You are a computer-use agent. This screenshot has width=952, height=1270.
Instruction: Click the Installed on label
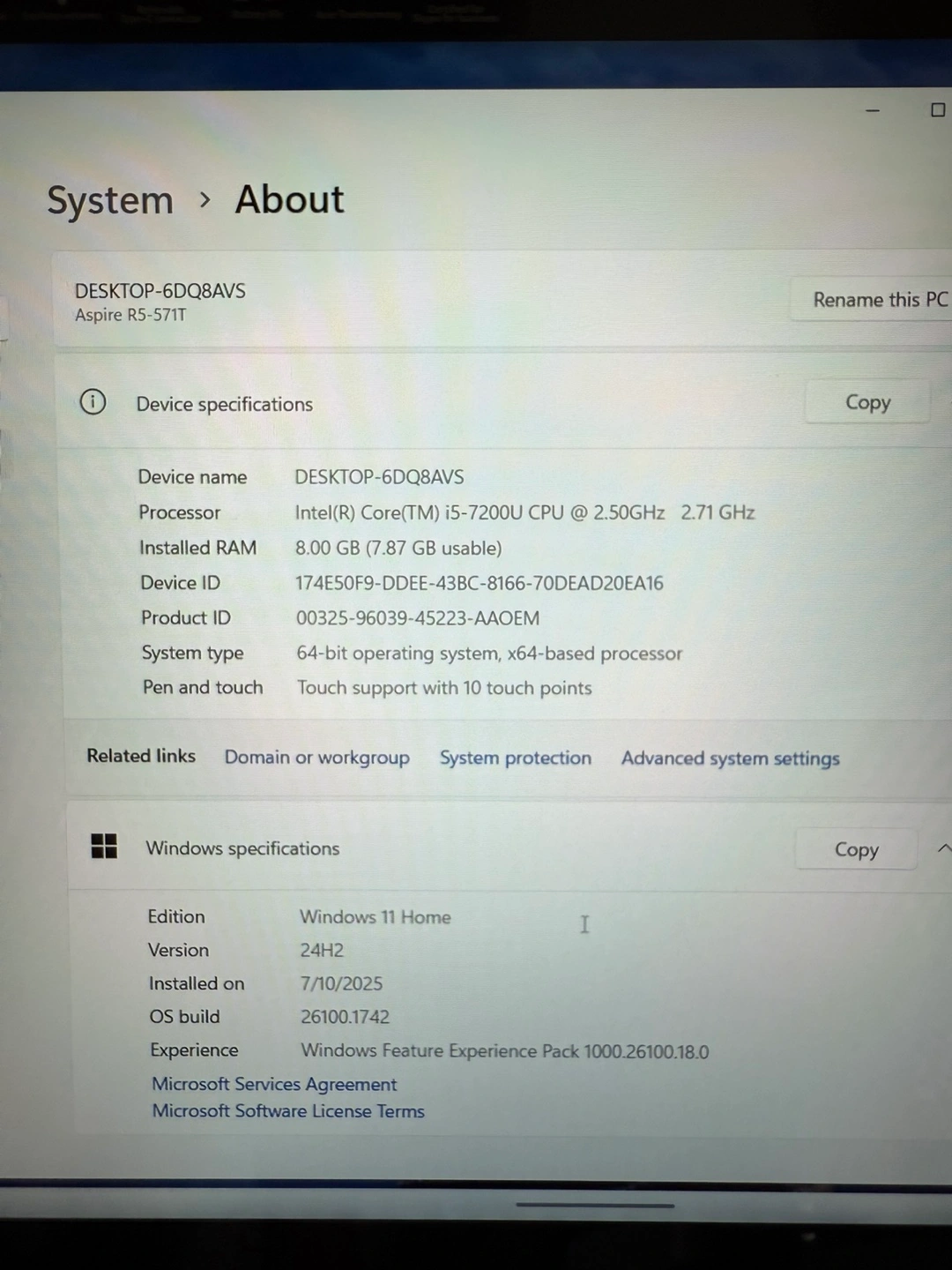tap(197, 983)
